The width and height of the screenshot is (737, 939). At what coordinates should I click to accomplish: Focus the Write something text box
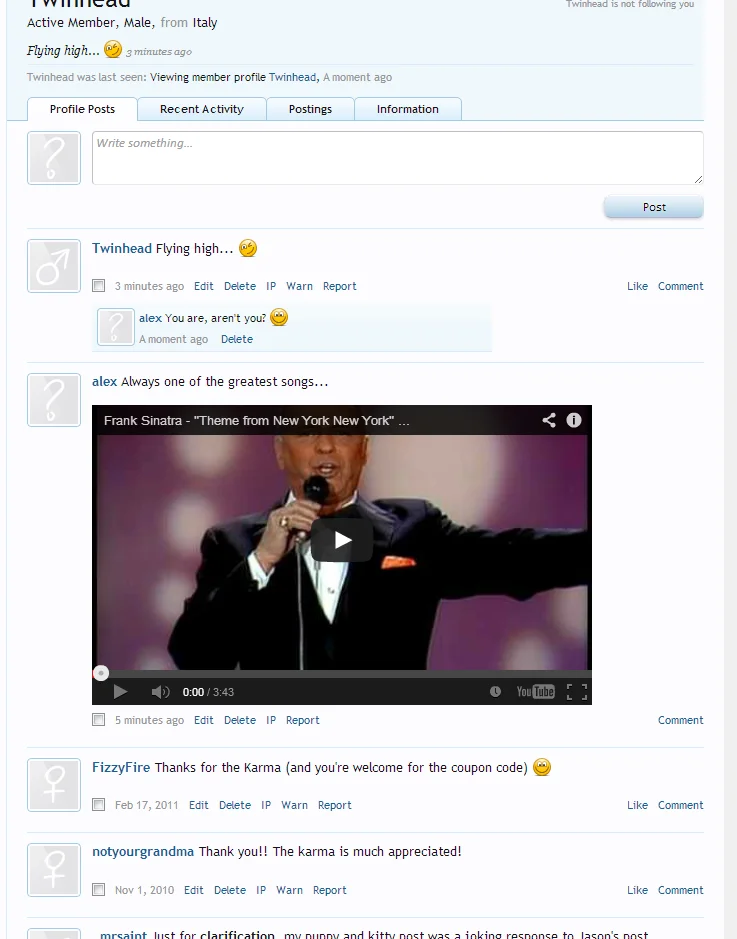point(398,158)
